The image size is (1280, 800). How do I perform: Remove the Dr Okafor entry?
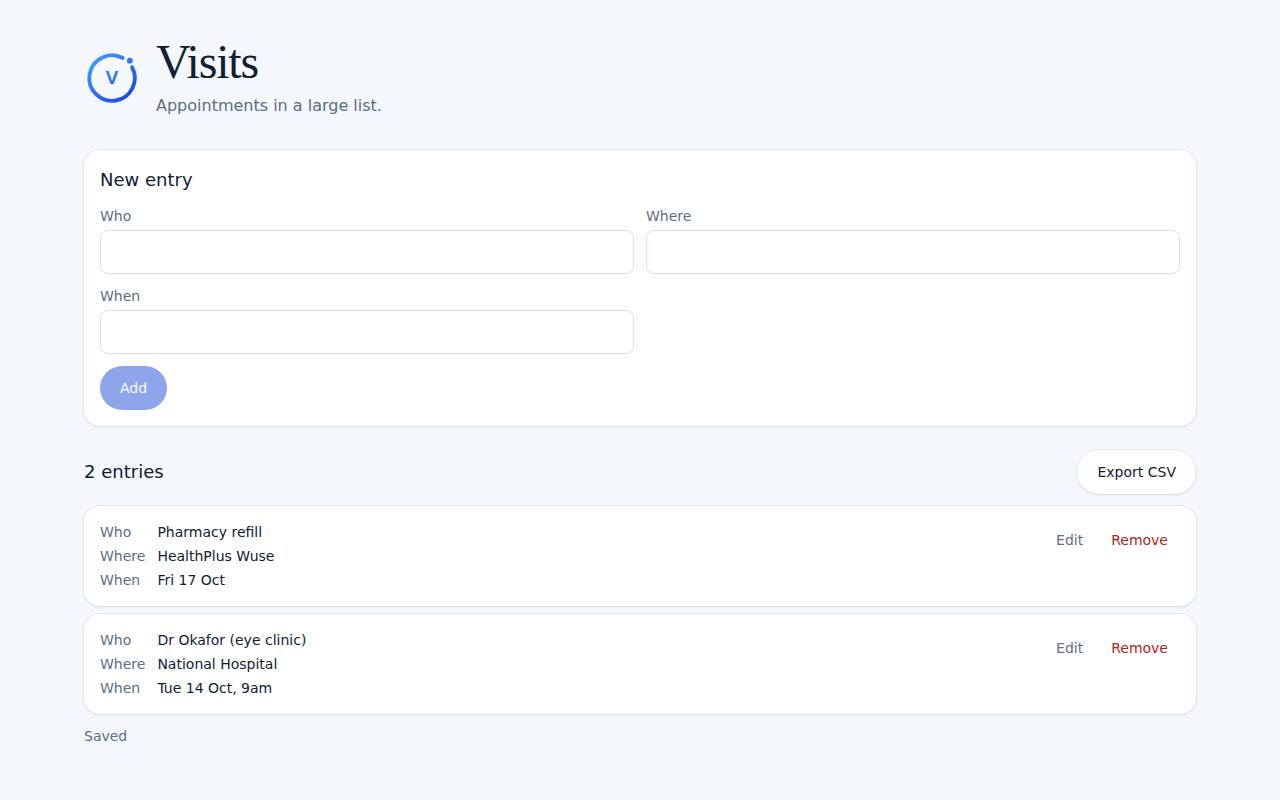1139,648
